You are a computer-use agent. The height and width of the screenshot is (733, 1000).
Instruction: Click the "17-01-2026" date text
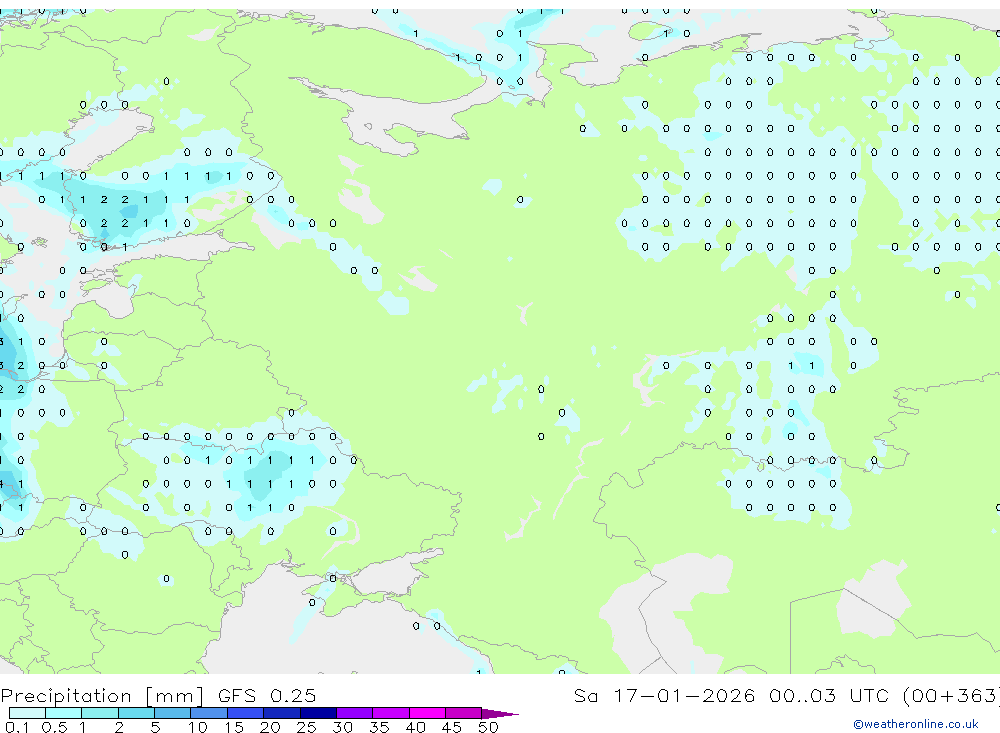pos(684,695)
